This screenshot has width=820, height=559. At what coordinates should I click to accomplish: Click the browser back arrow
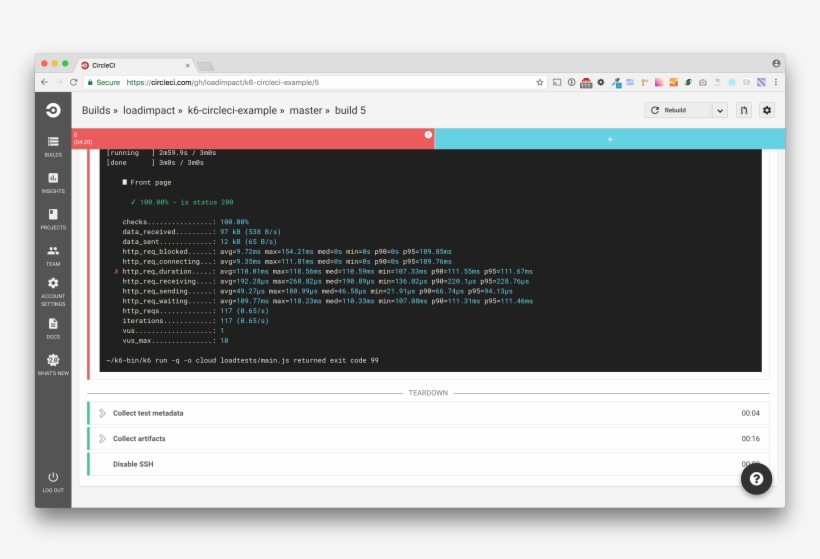click(x=44, y=82)
